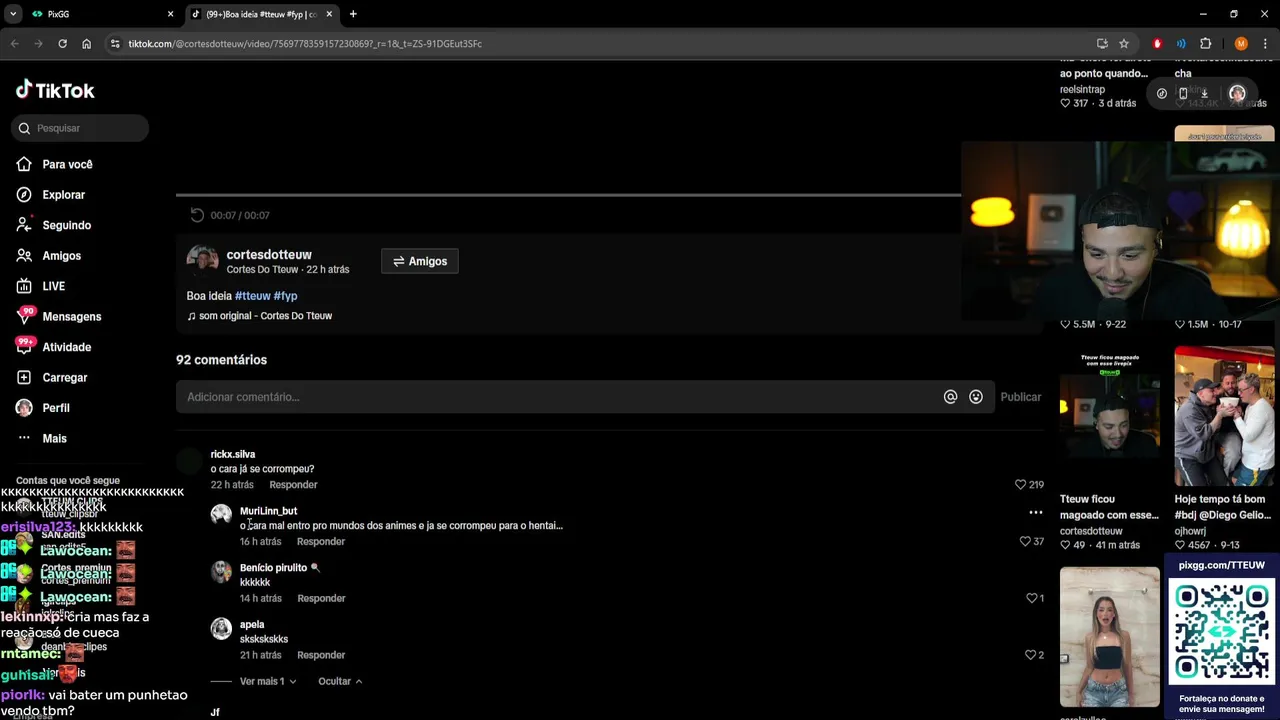
Task: Click the replay video icon
Action: 197,215
